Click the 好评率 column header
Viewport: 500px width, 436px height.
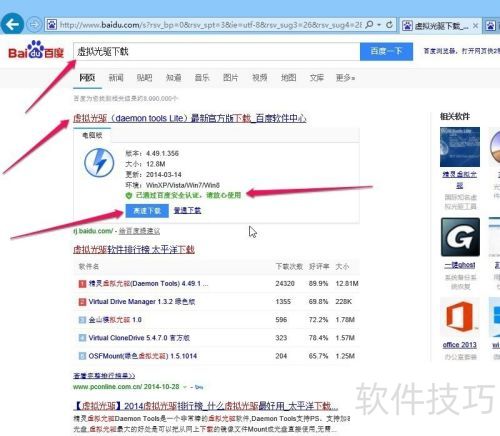(x=319, y=266)
